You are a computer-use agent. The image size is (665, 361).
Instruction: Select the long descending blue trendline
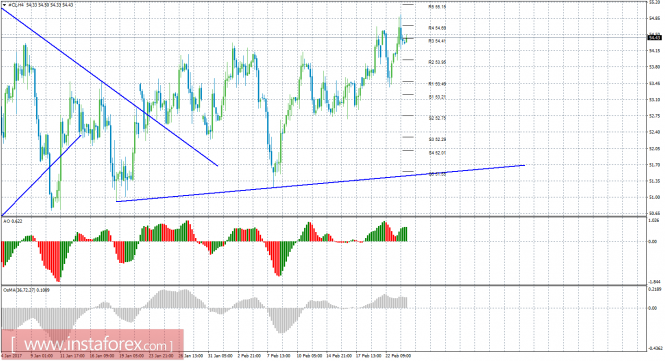109,87
